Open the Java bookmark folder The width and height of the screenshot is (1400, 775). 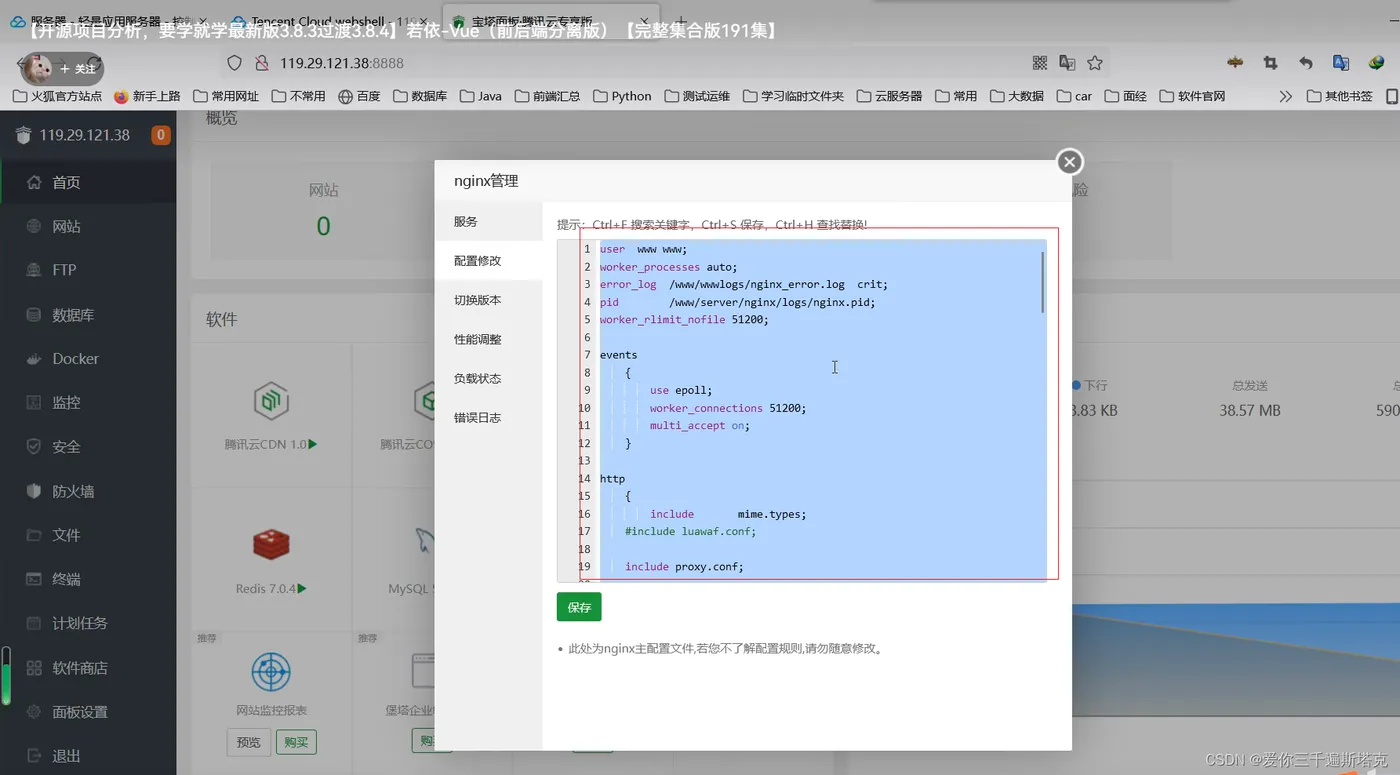481,96
